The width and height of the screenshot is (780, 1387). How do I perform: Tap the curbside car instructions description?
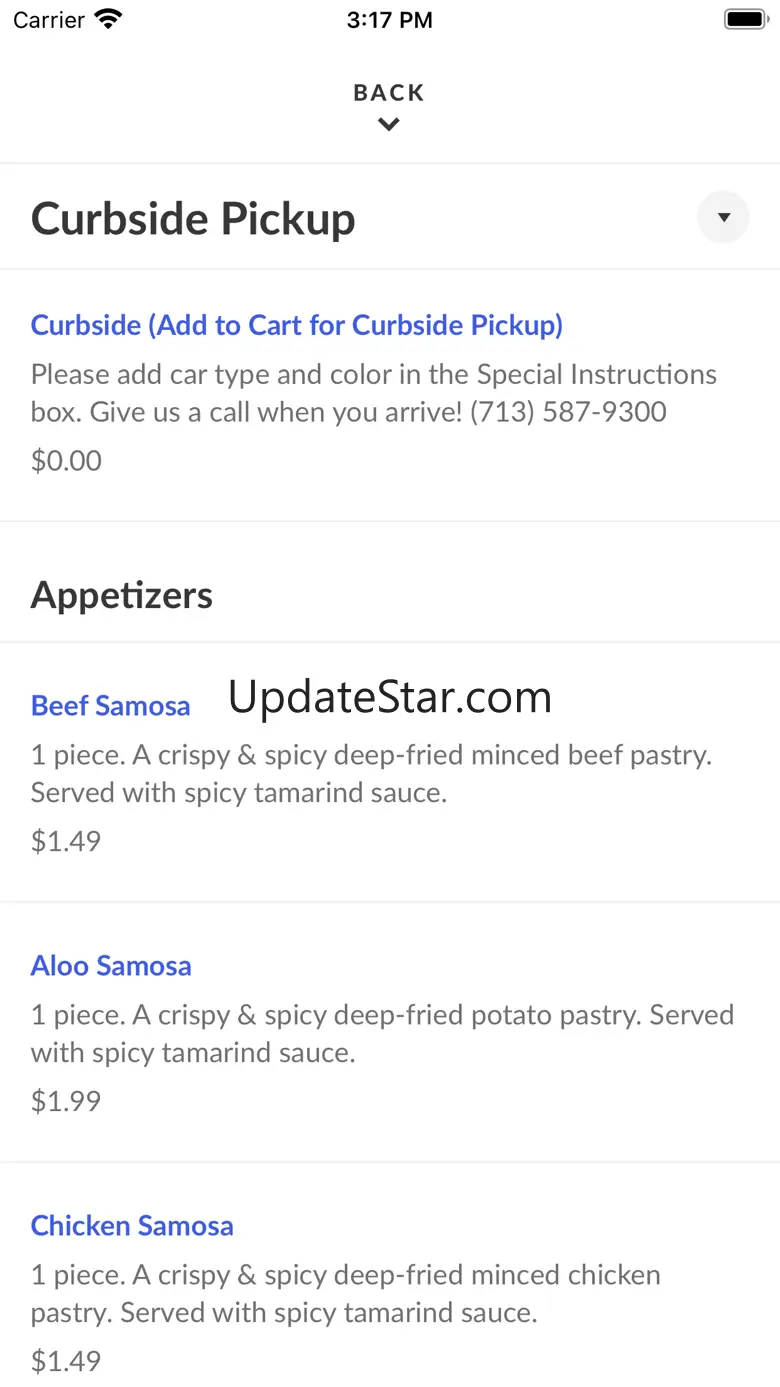374,393
